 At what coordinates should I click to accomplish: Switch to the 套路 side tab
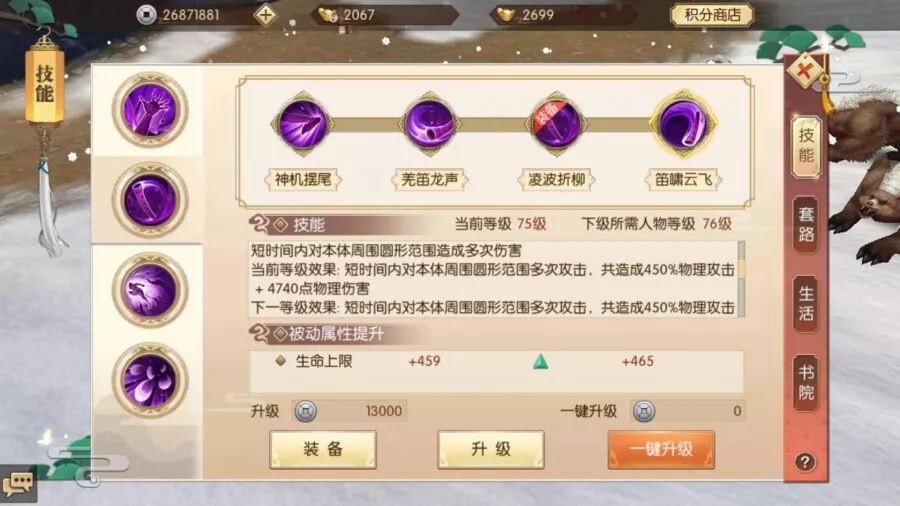pyautogui.click(x=806, y=225)
